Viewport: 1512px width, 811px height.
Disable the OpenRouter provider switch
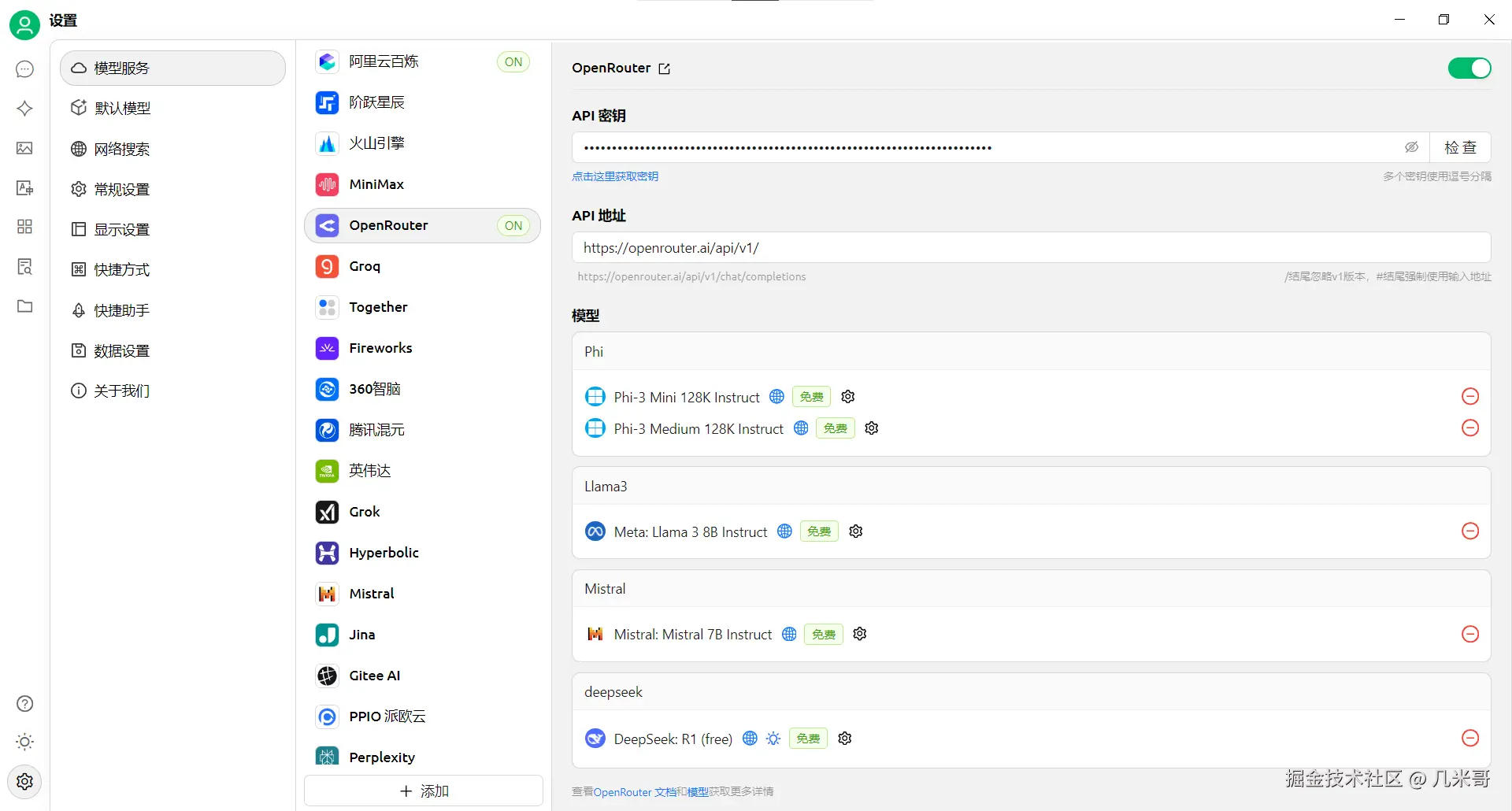[1469, 69]
